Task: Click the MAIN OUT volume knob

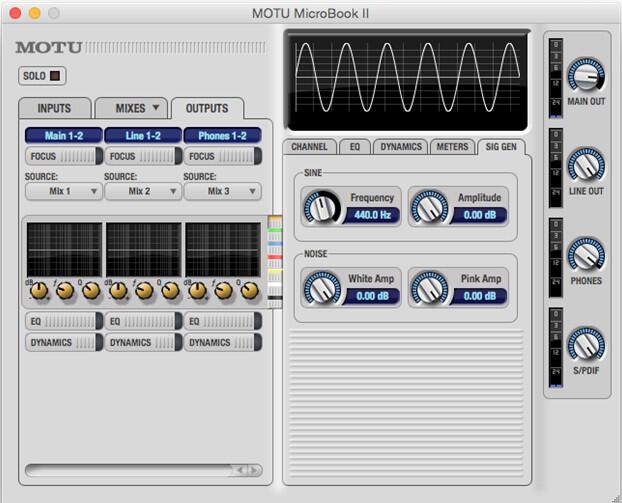Action: pos(586,75)
